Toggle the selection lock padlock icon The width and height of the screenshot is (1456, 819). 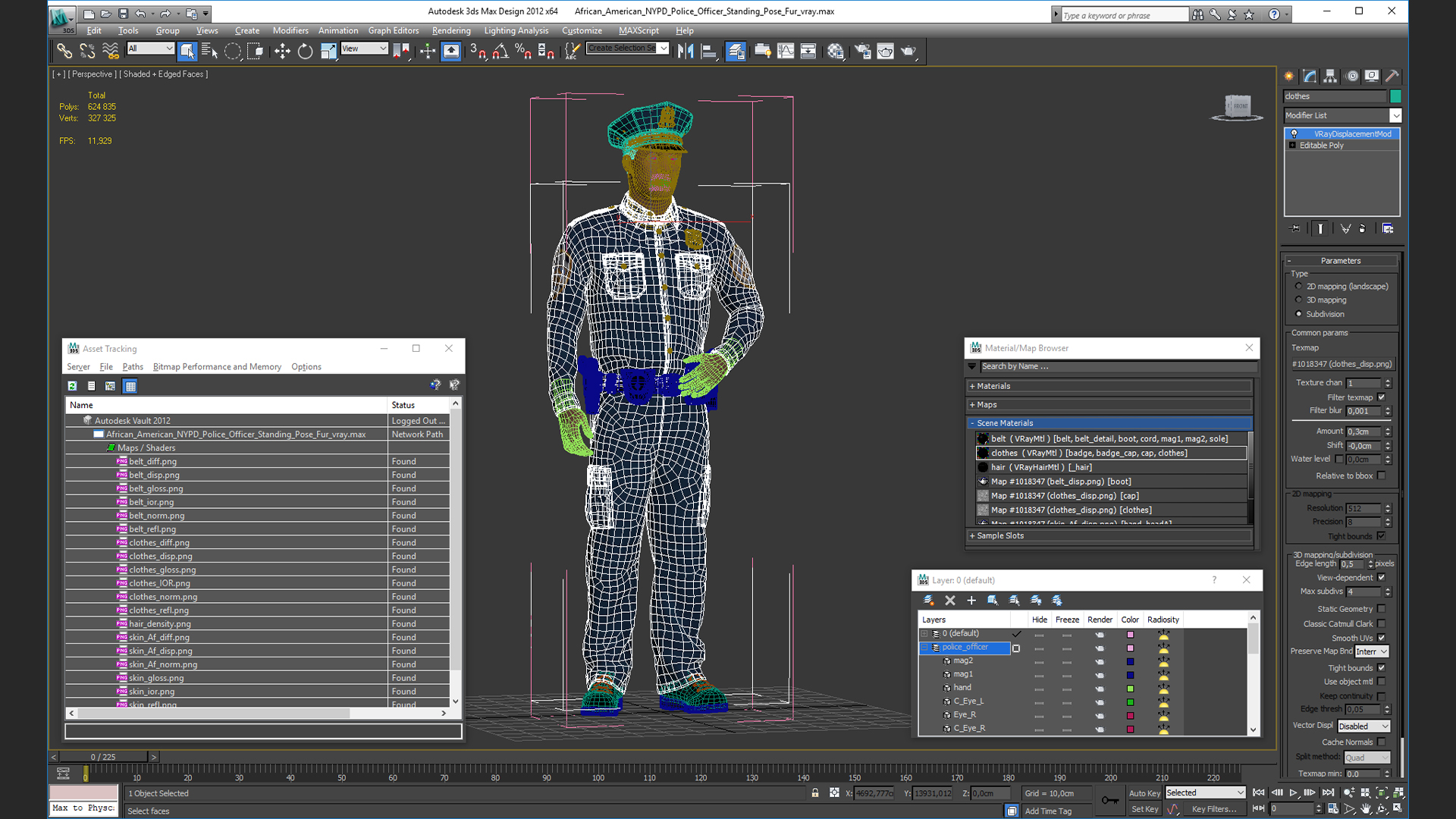pyautogui.click(x=815, y=792)
